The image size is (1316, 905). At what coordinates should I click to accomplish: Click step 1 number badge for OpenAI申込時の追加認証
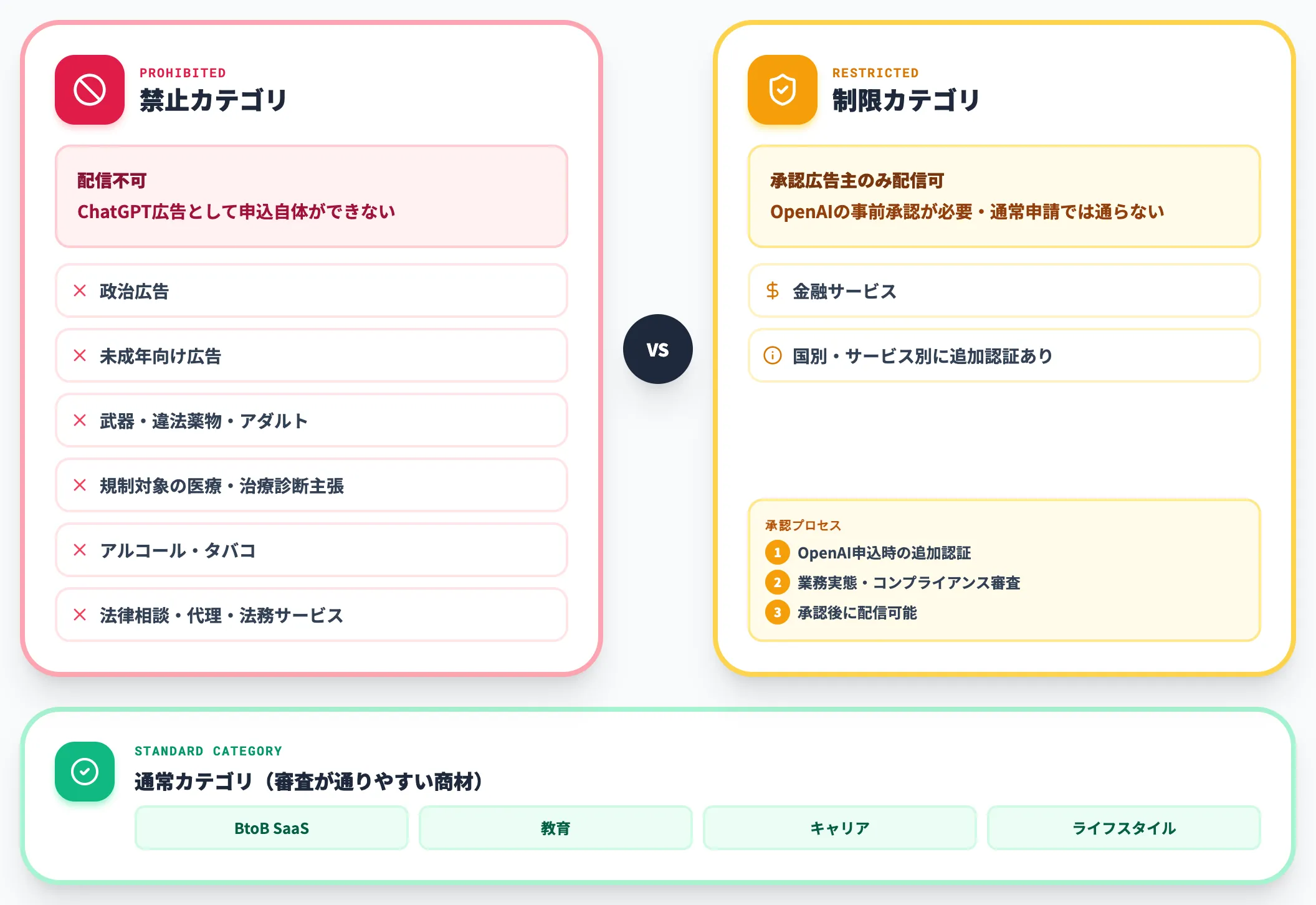(x=778, y=552)
